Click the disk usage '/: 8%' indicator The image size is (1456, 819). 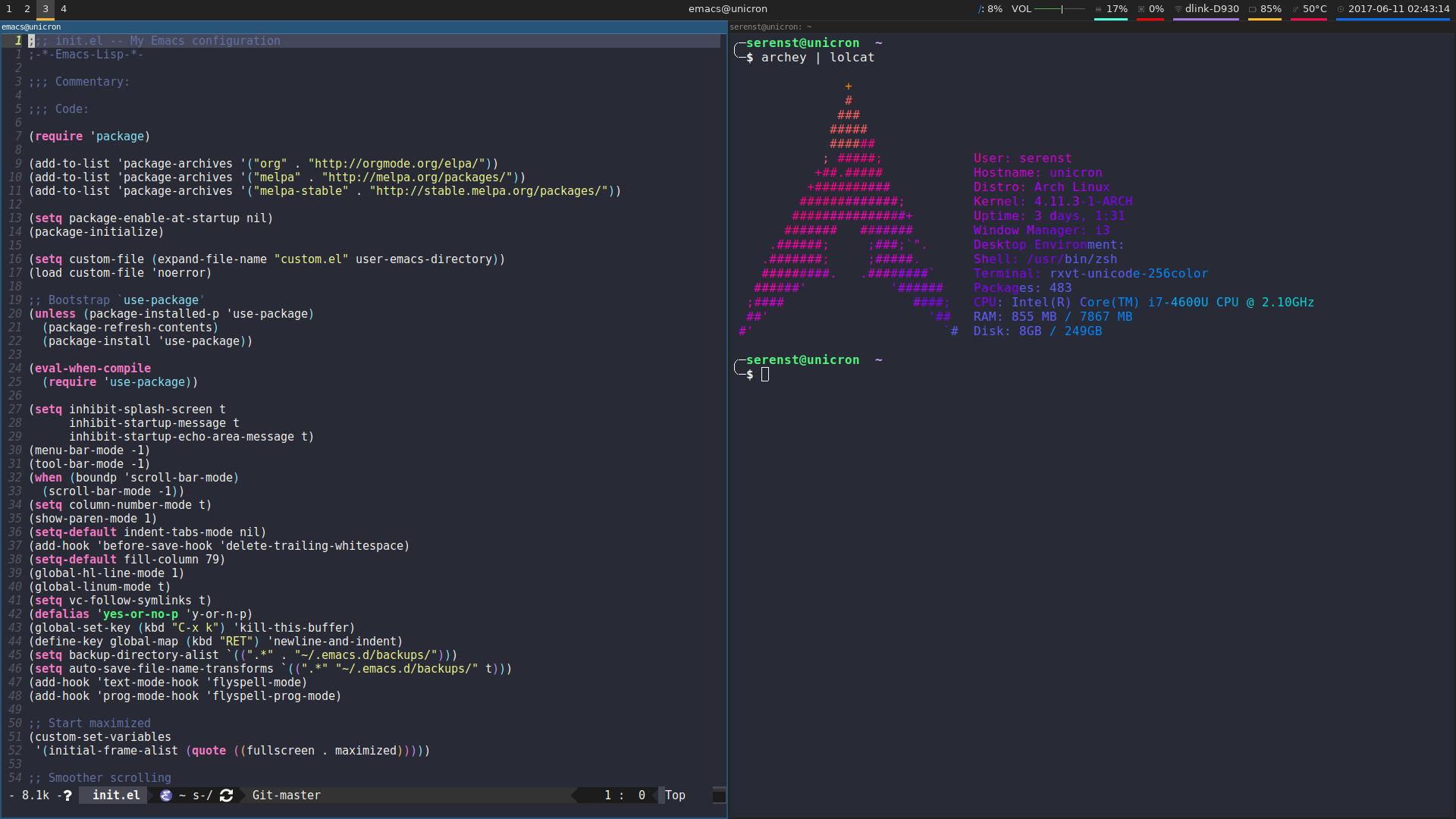(x=990, y=9)
